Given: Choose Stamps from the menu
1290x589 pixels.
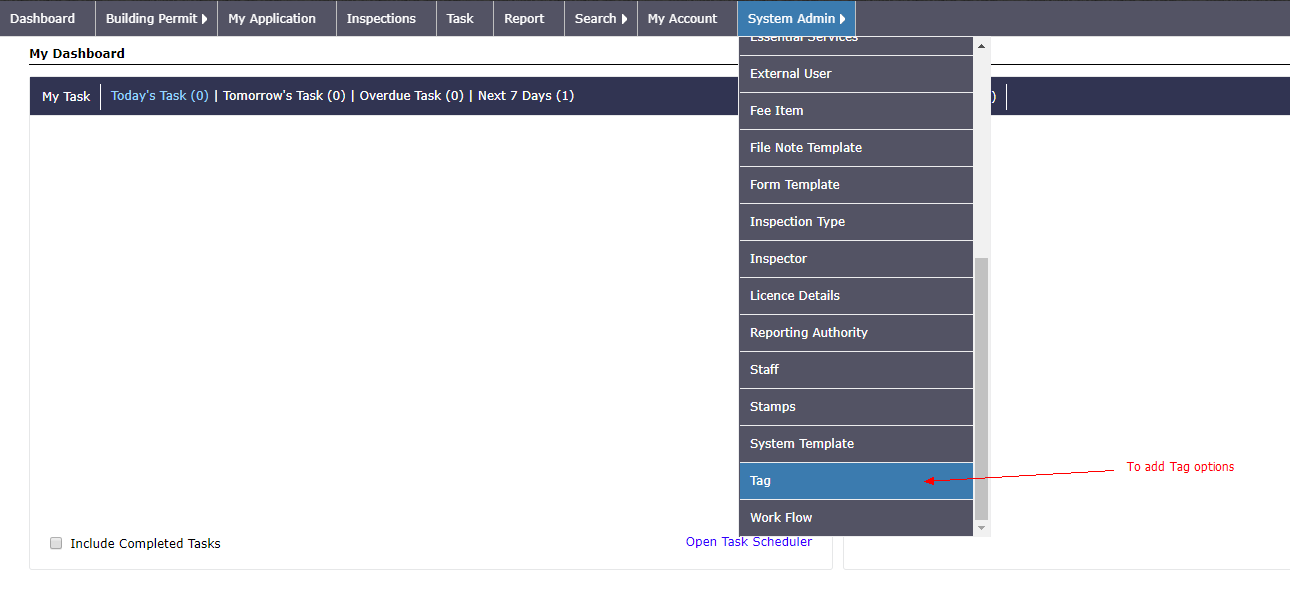Looking at the screenshot, I should click(856, 407).
